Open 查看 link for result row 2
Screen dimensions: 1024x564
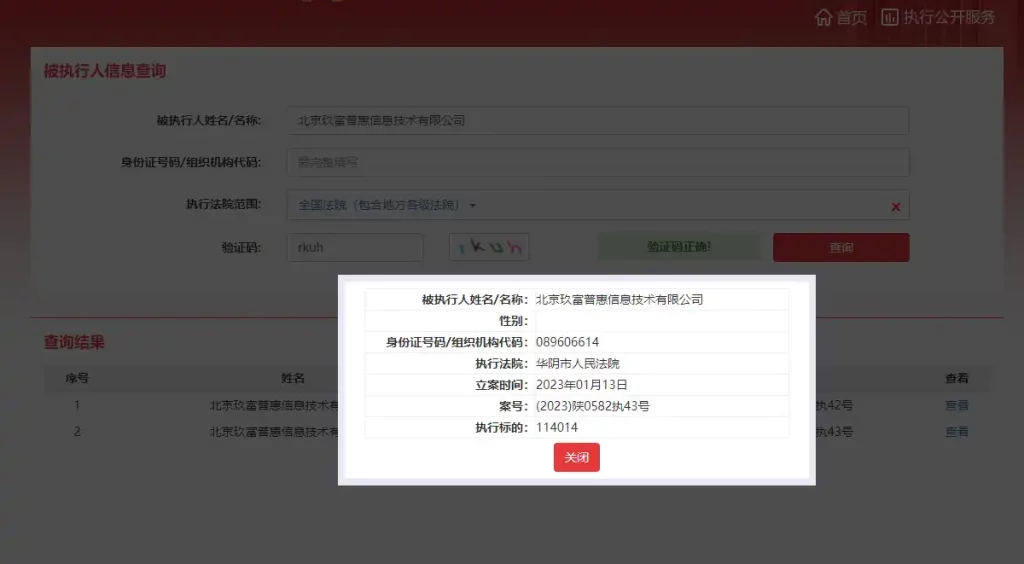click(x=956, y=432)
